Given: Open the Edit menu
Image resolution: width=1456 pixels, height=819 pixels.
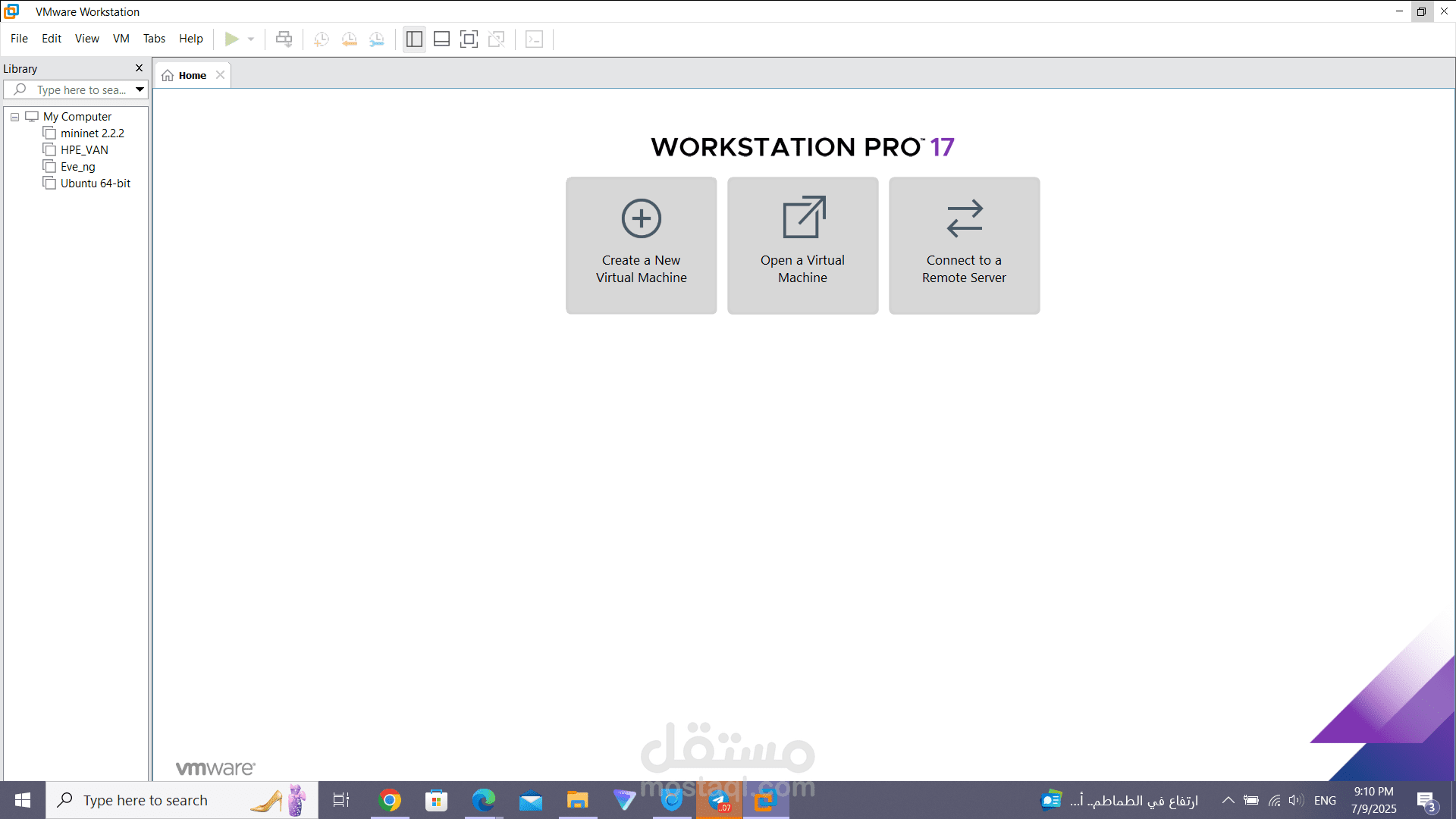Looking at the screenshot, I should tap(52, 39).
